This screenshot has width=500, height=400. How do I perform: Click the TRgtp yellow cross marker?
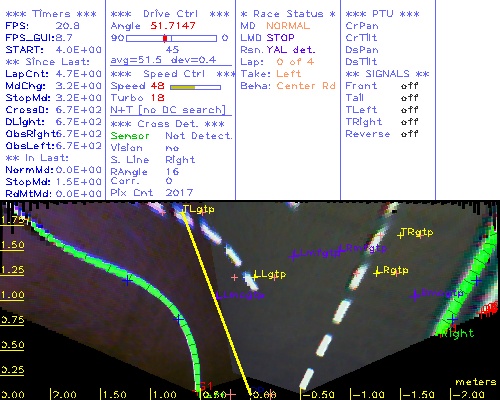pyautogui.click(x=401, y=235)
